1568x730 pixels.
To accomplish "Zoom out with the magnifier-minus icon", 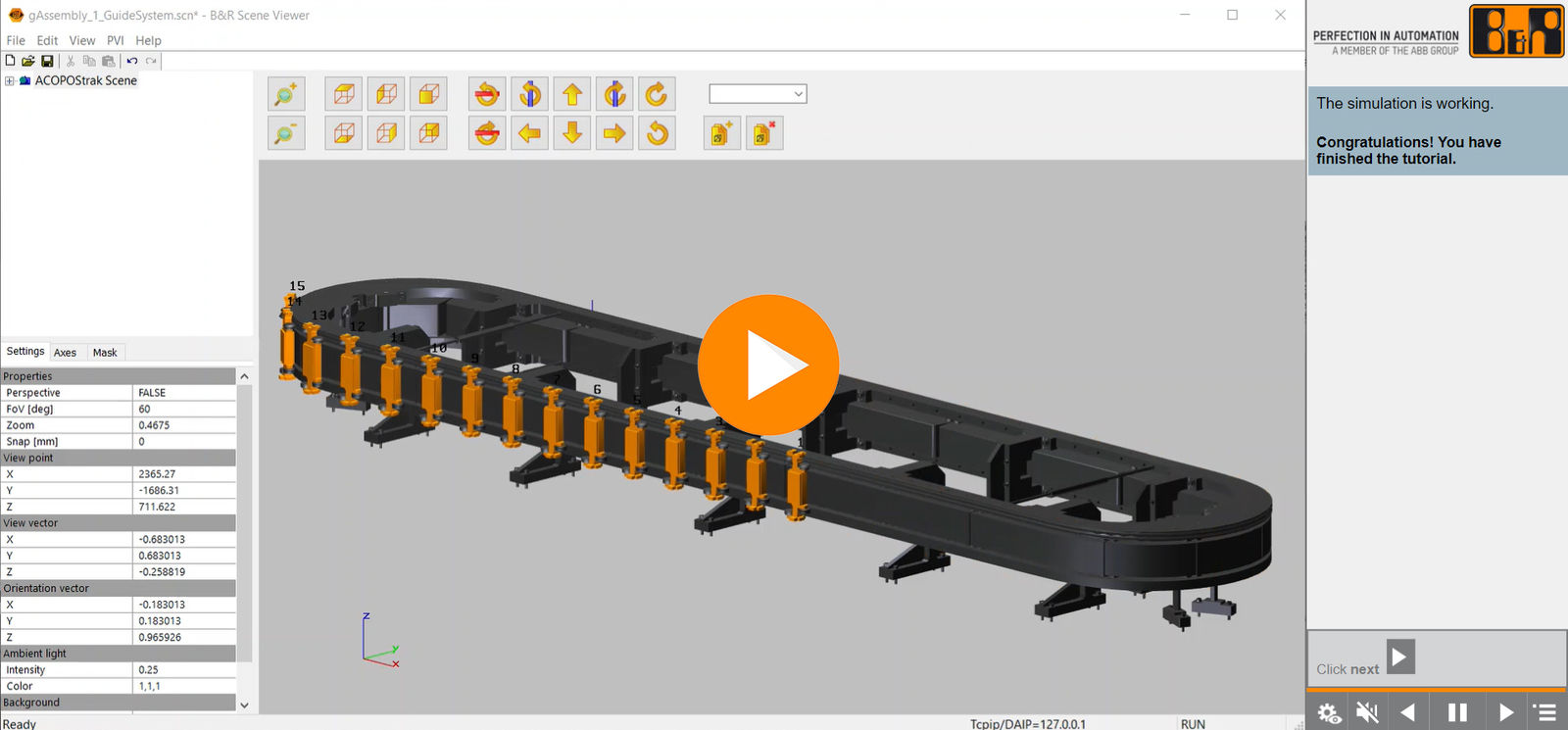I will point(286,132).
